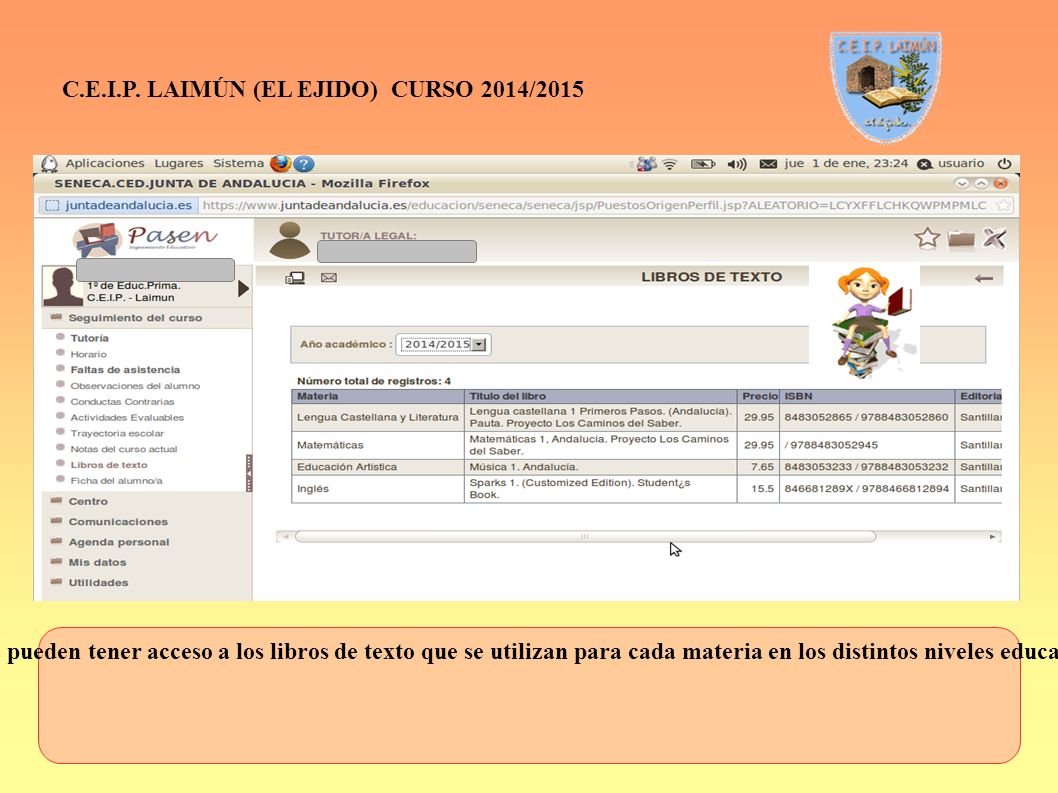Click the browser URL address field
This screenshot has height=793, width=1058.
pos(594,205)
